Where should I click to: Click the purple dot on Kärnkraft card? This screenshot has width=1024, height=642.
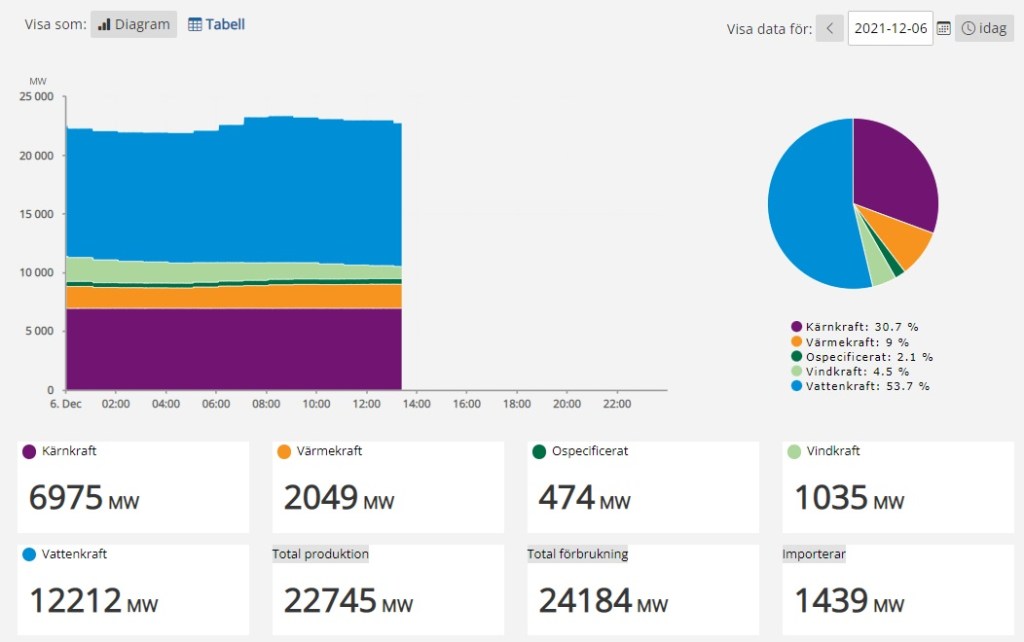tap(29, 452)
